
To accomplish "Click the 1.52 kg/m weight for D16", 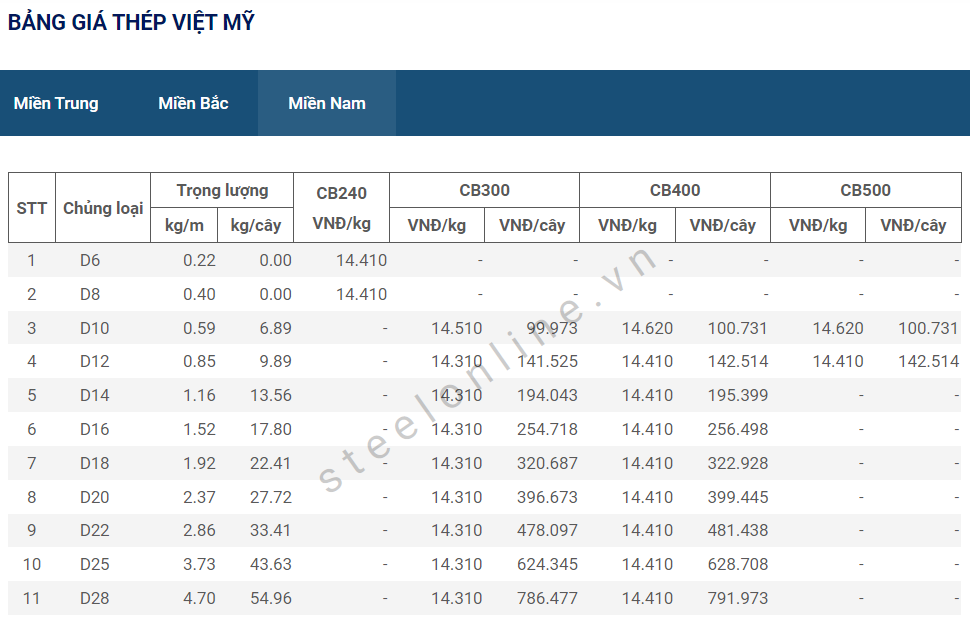I will [199, 429].
